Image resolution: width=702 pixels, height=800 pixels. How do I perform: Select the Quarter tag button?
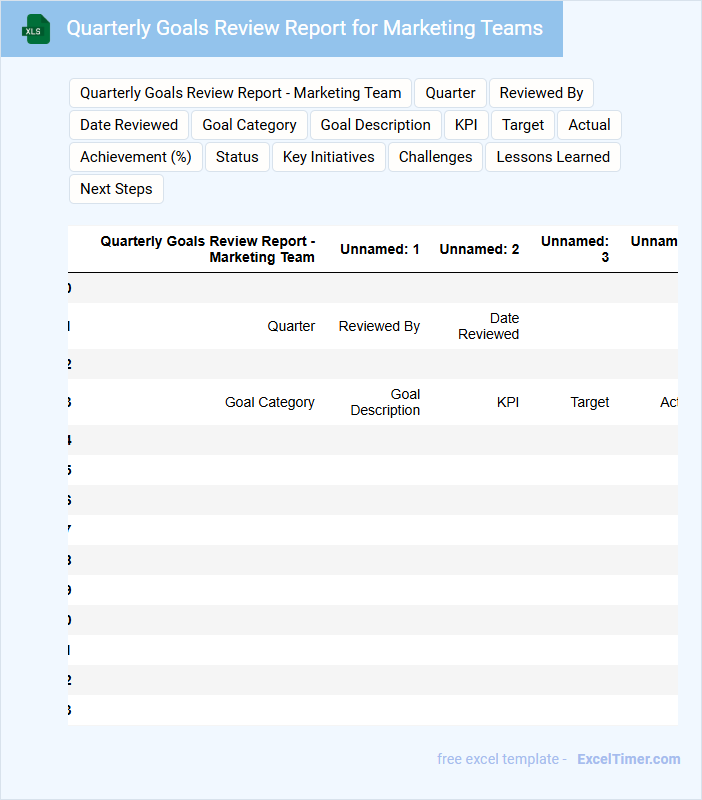[x=450, y=93]
